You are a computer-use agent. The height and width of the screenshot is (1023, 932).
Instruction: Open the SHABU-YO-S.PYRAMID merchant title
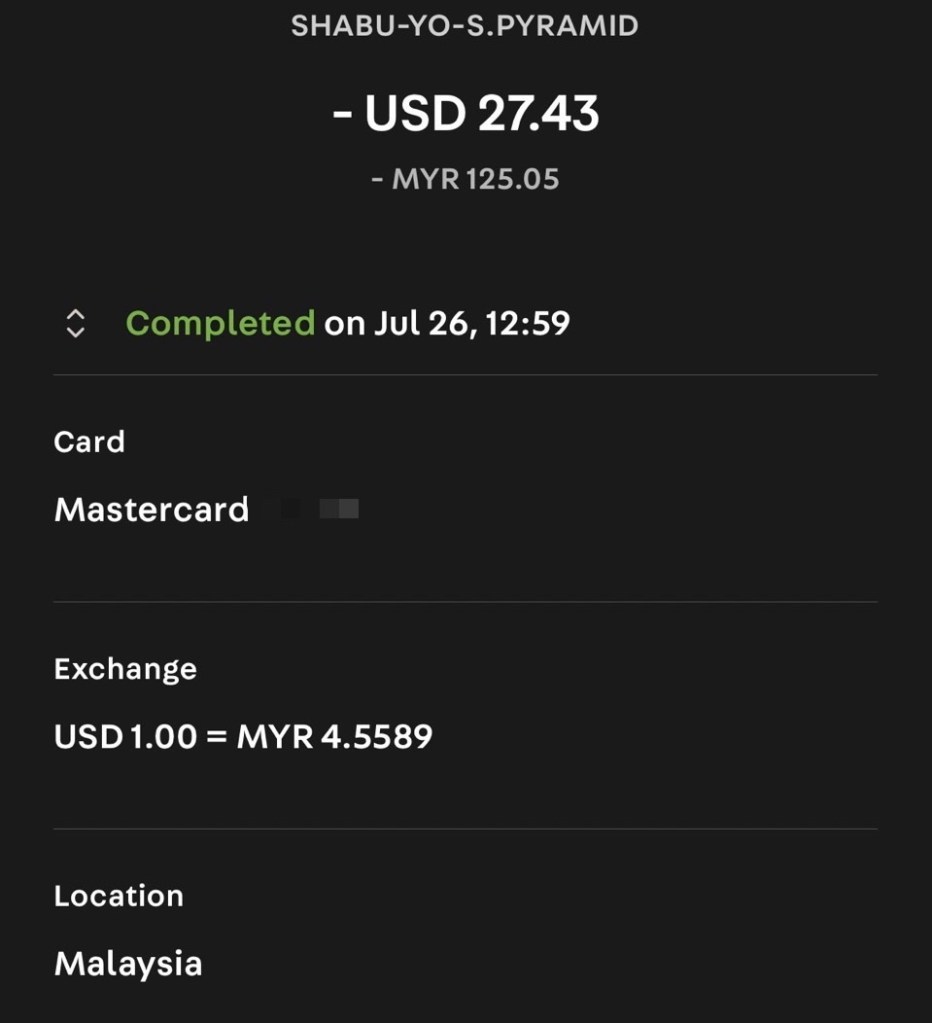[465, 25]
